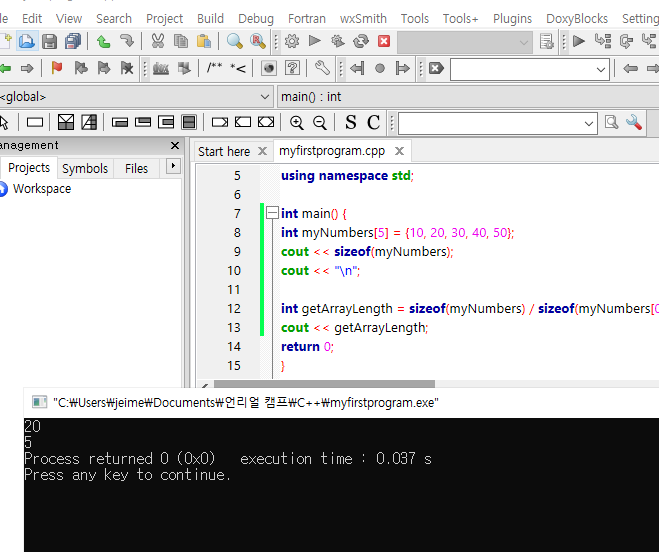Open DoxyBlocks preferences with the wrench icon
Image resolution: width=659 pixels, height=552 pixels.
(322, 68)
